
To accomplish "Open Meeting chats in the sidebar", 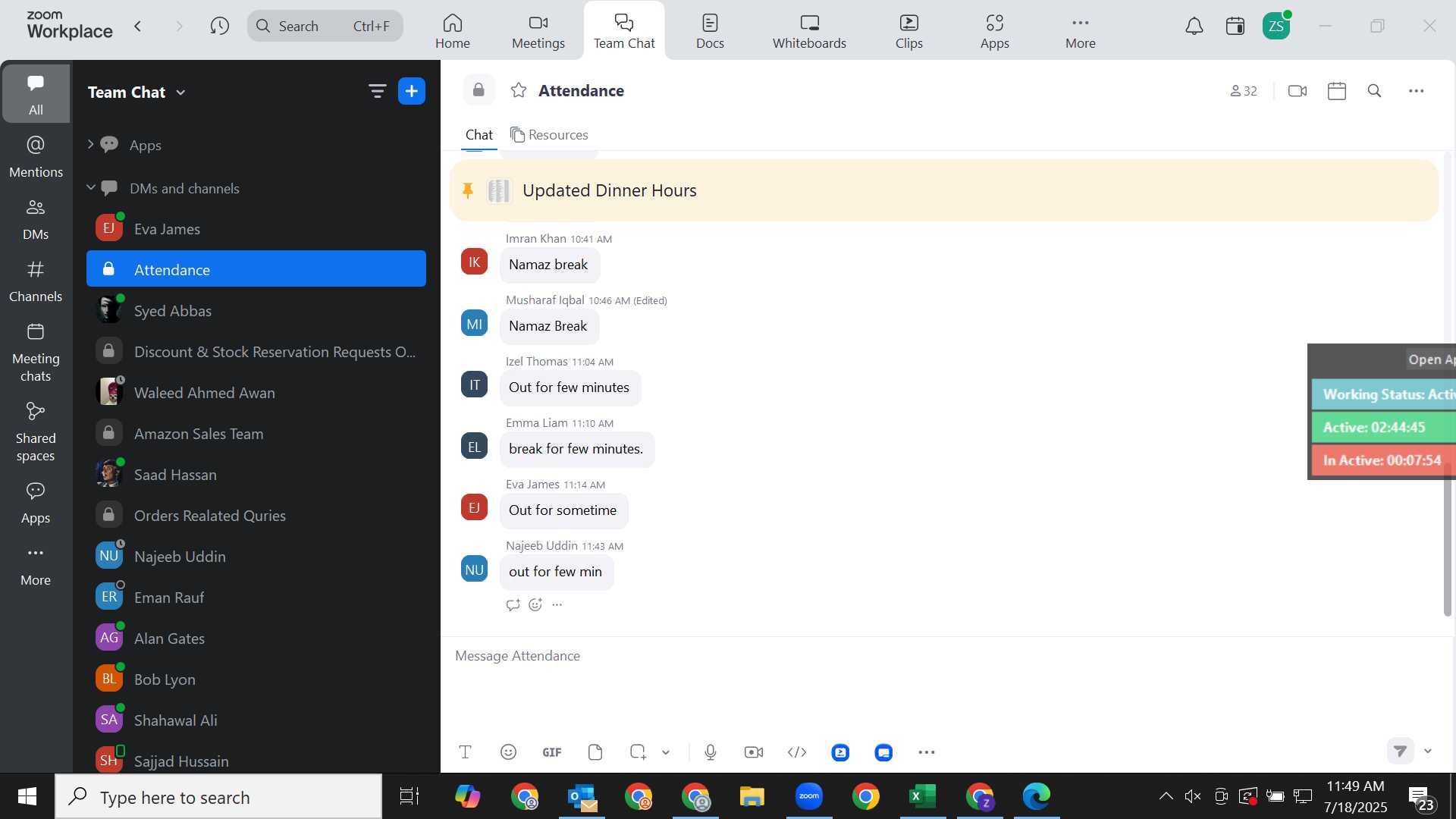I will 36,353.
